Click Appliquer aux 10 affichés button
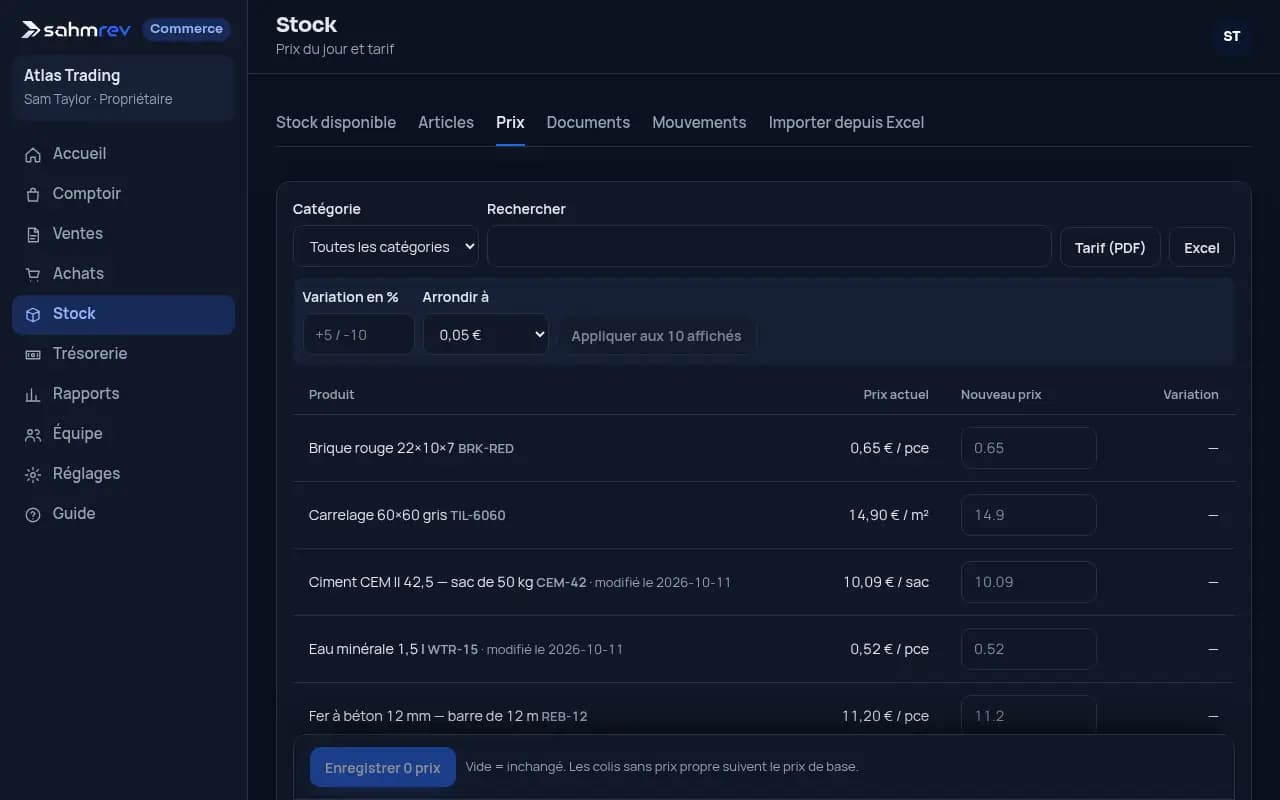Viewport: 1280px width, 800px height. tap(656, 335)
